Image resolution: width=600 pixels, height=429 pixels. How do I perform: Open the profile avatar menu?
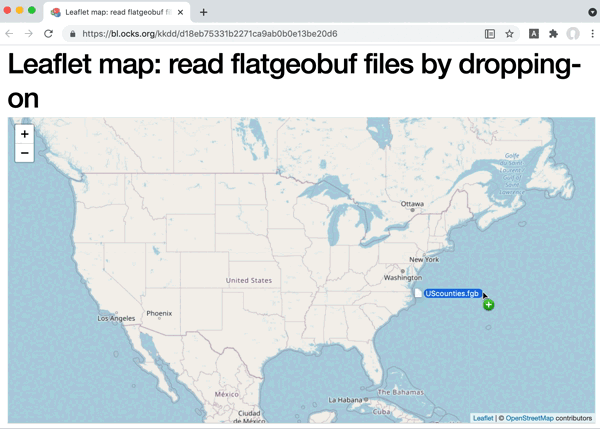(573, 34)
